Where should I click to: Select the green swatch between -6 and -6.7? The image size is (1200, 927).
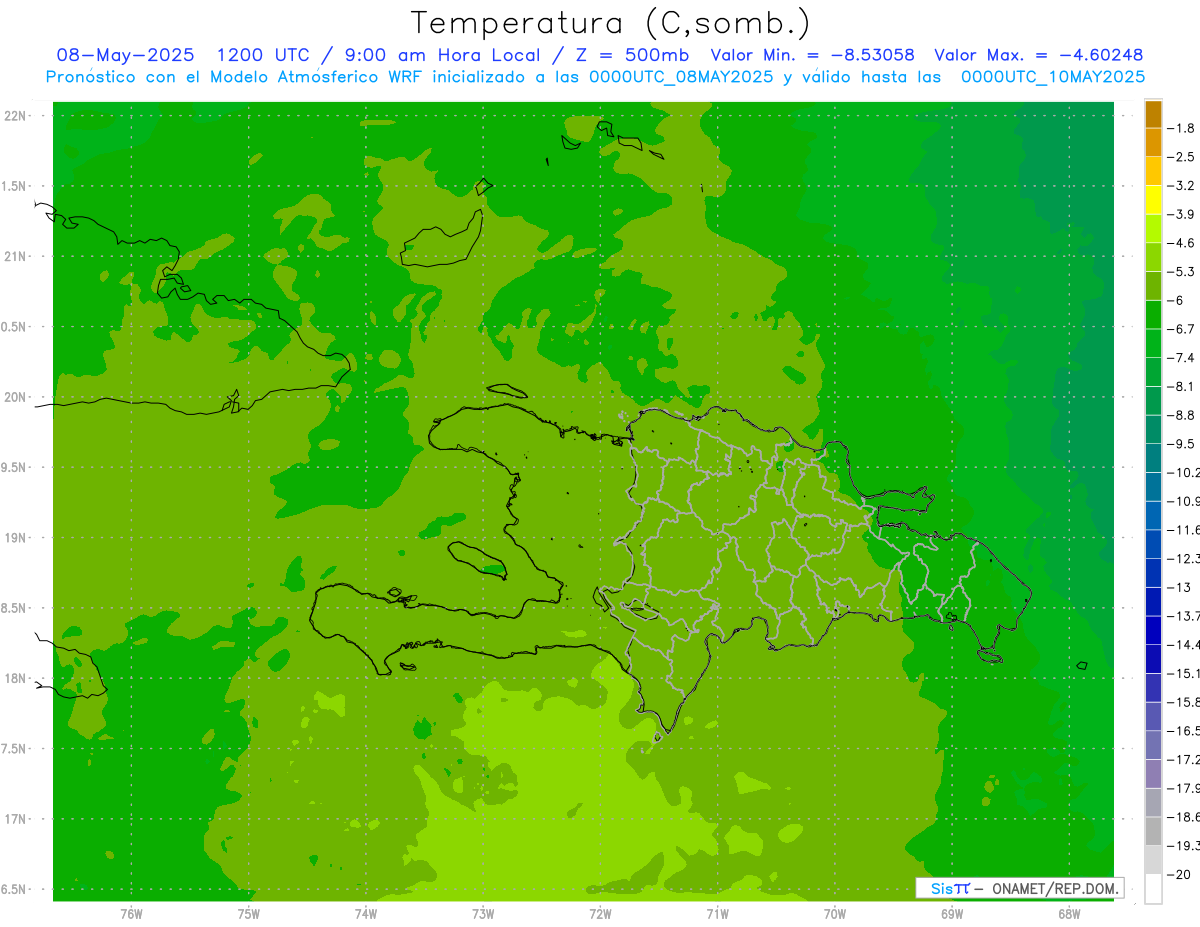click(1153, 315)
